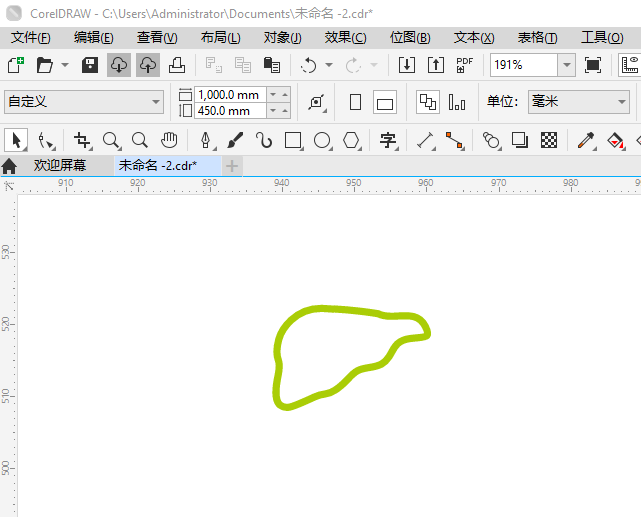This screenshot has width=641, height=517.
Task: Expand the Open recent files arrow
Action: (65, 65)
